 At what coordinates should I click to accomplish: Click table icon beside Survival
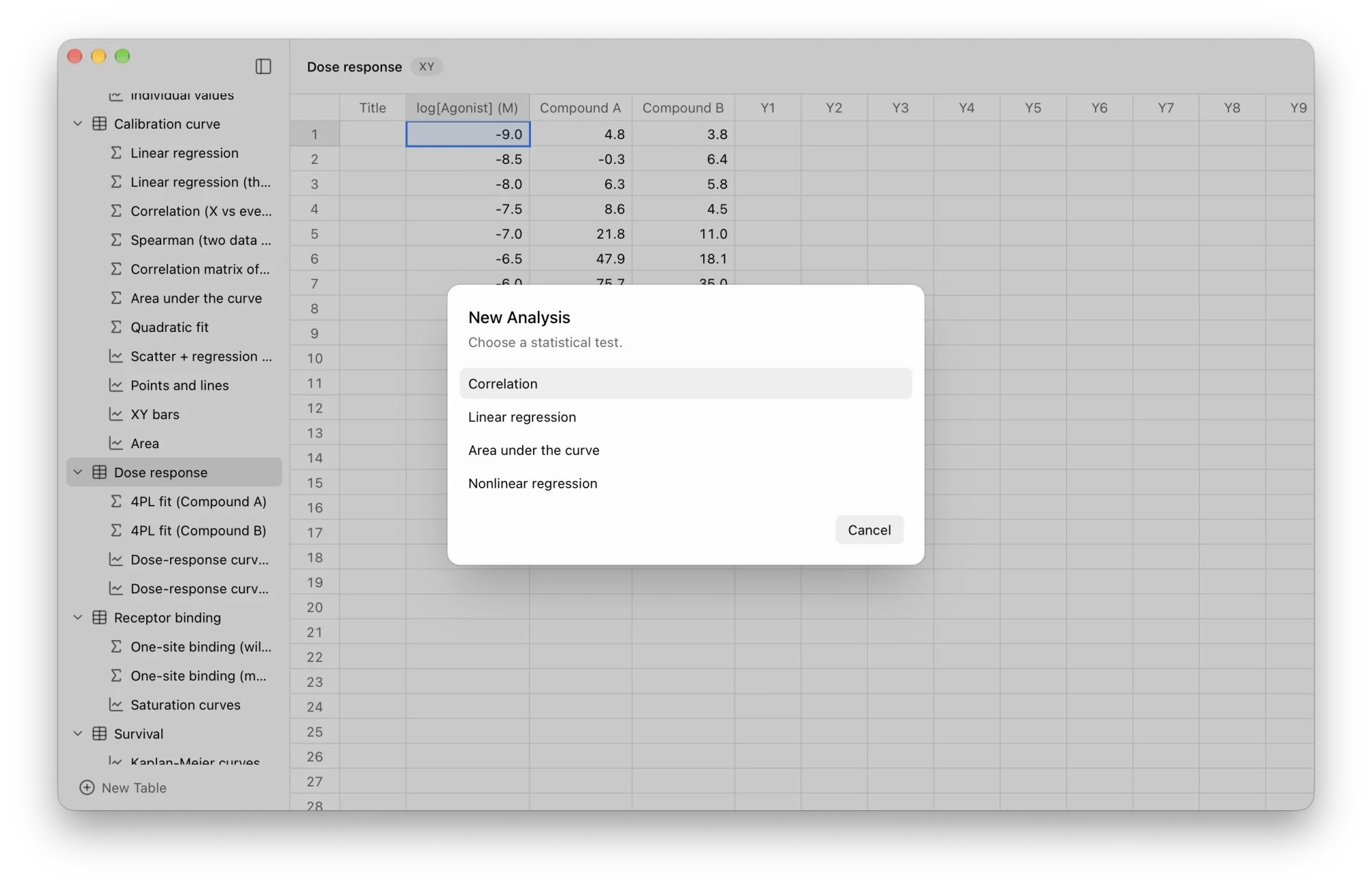pyautogui.click(x=99, y=734)
